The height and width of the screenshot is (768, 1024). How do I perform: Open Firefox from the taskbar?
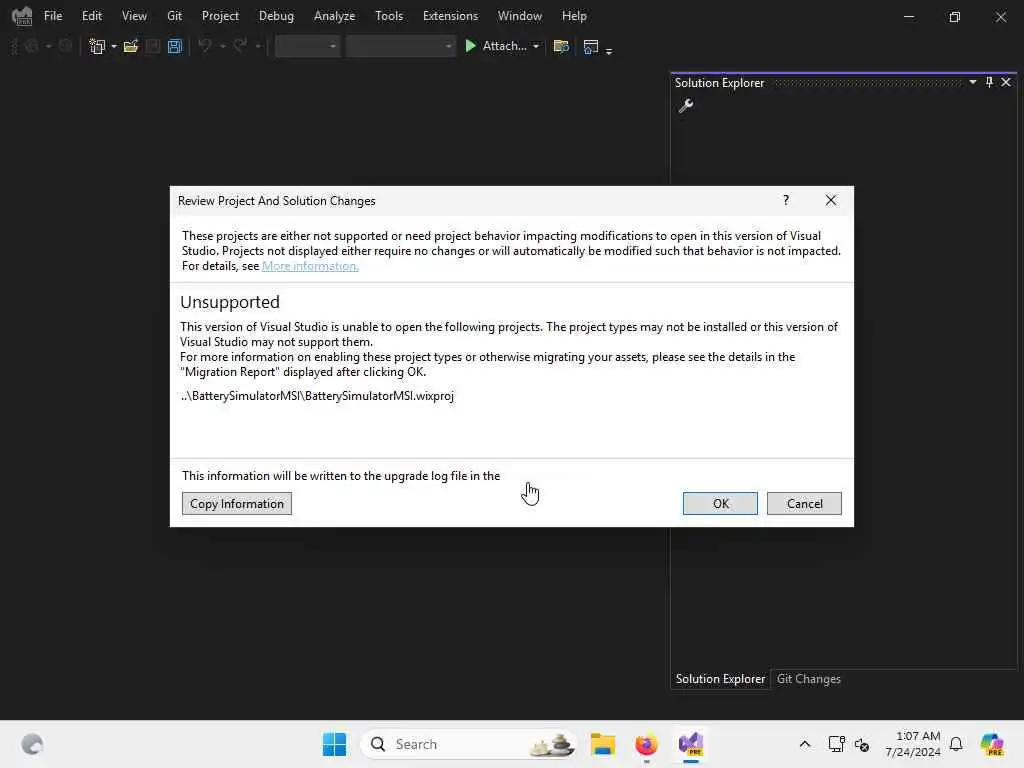[646, 744]
